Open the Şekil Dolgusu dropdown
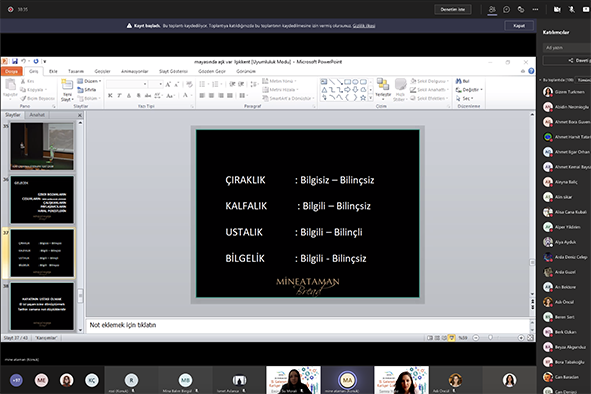 click(429, 81)
